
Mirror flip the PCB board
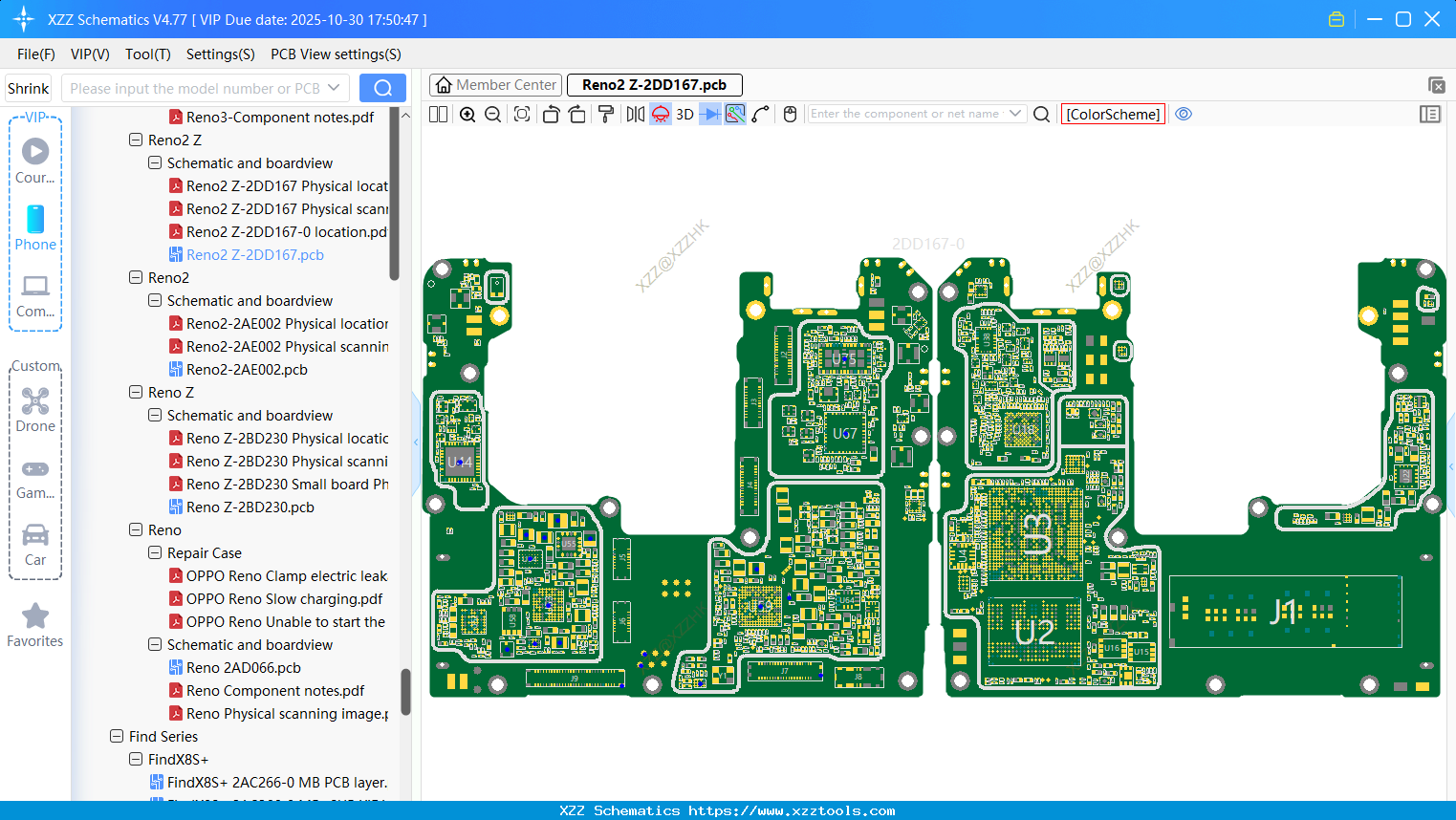[636, 114]
